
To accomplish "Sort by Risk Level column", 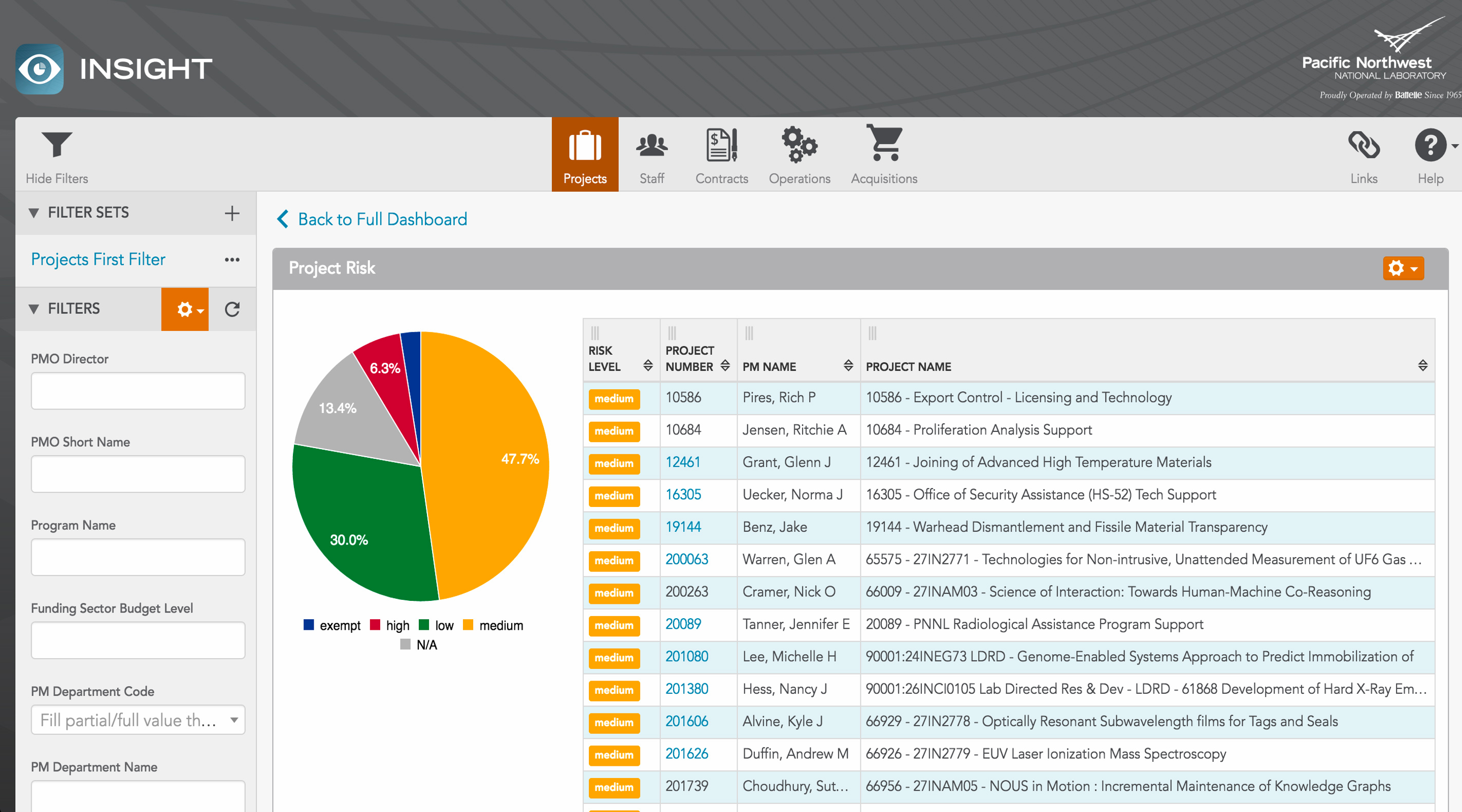I will (x=648, y=365).
